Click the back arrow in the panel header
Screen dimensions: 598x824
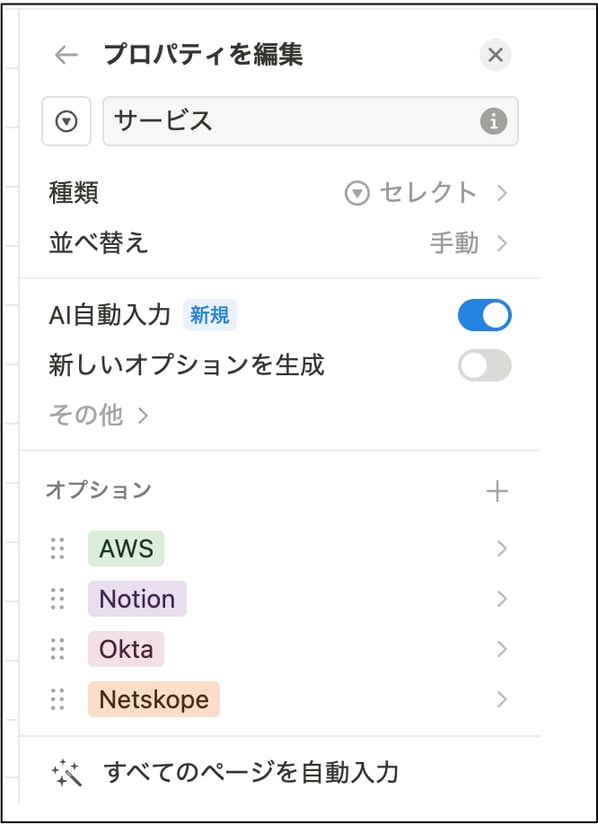tap(65, 55)
